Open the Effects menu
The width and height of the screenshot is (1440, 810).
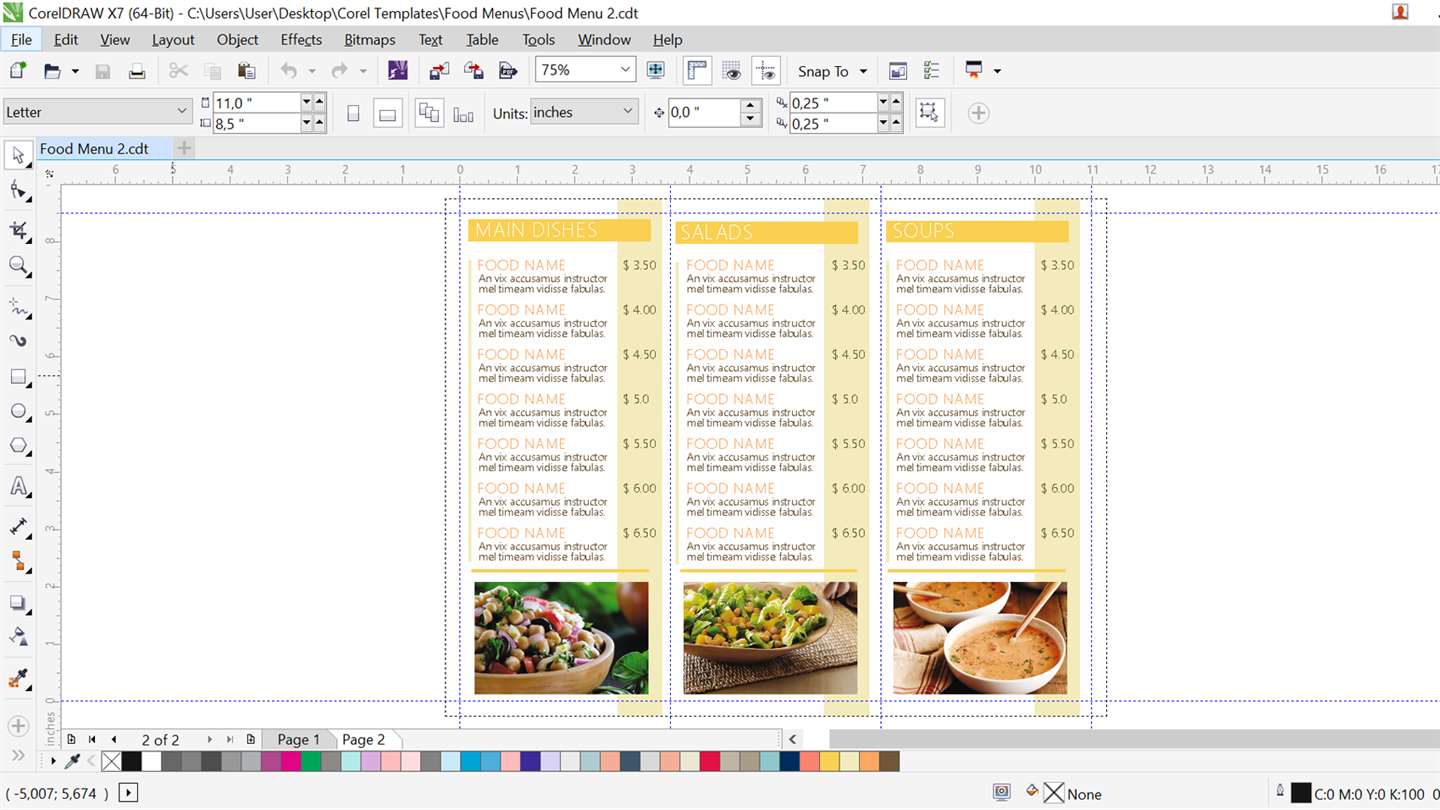pos(301,40)
